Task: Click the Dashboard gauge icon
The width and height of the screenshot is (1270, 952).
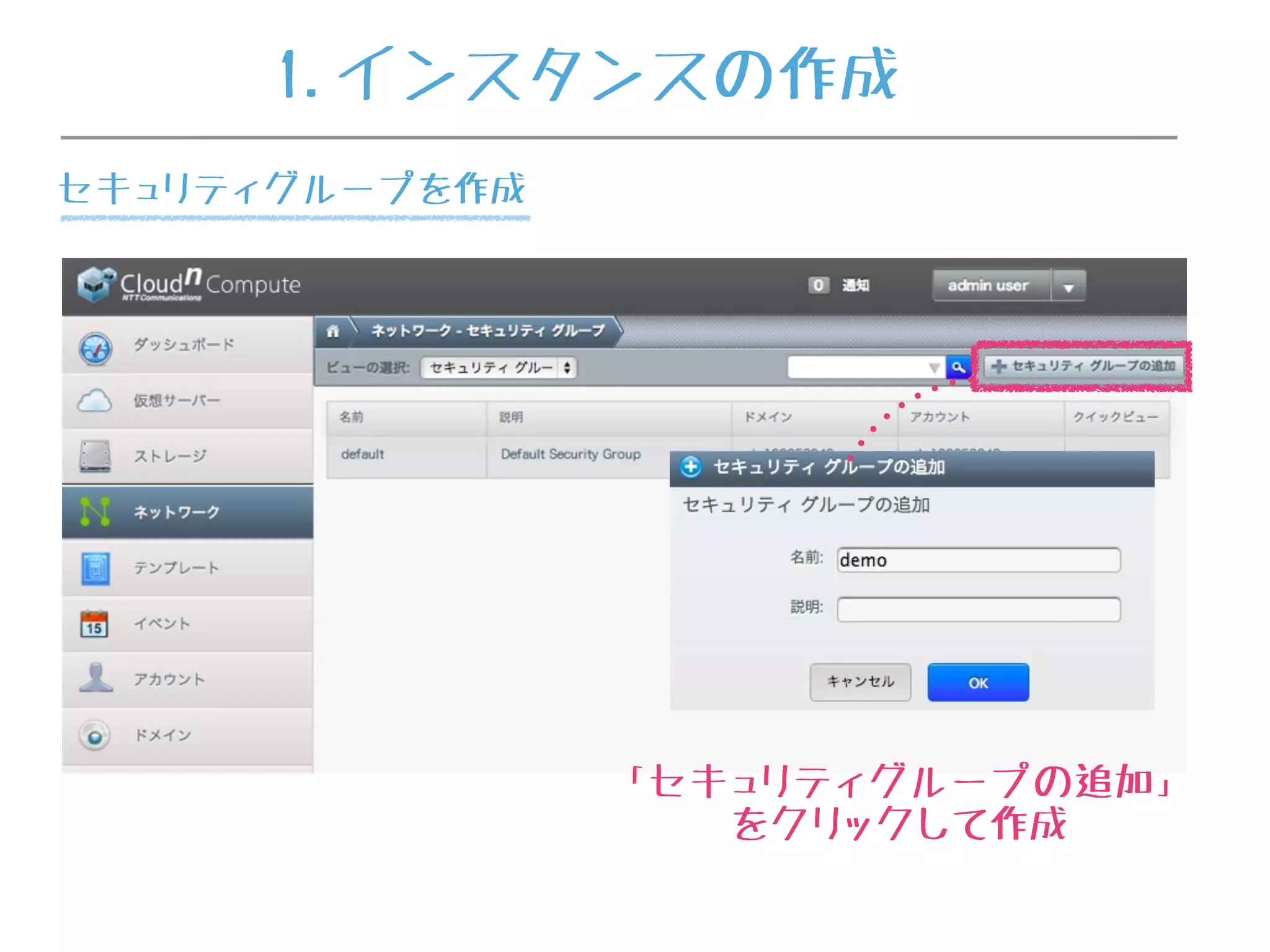Action: [x=95, y=348]
